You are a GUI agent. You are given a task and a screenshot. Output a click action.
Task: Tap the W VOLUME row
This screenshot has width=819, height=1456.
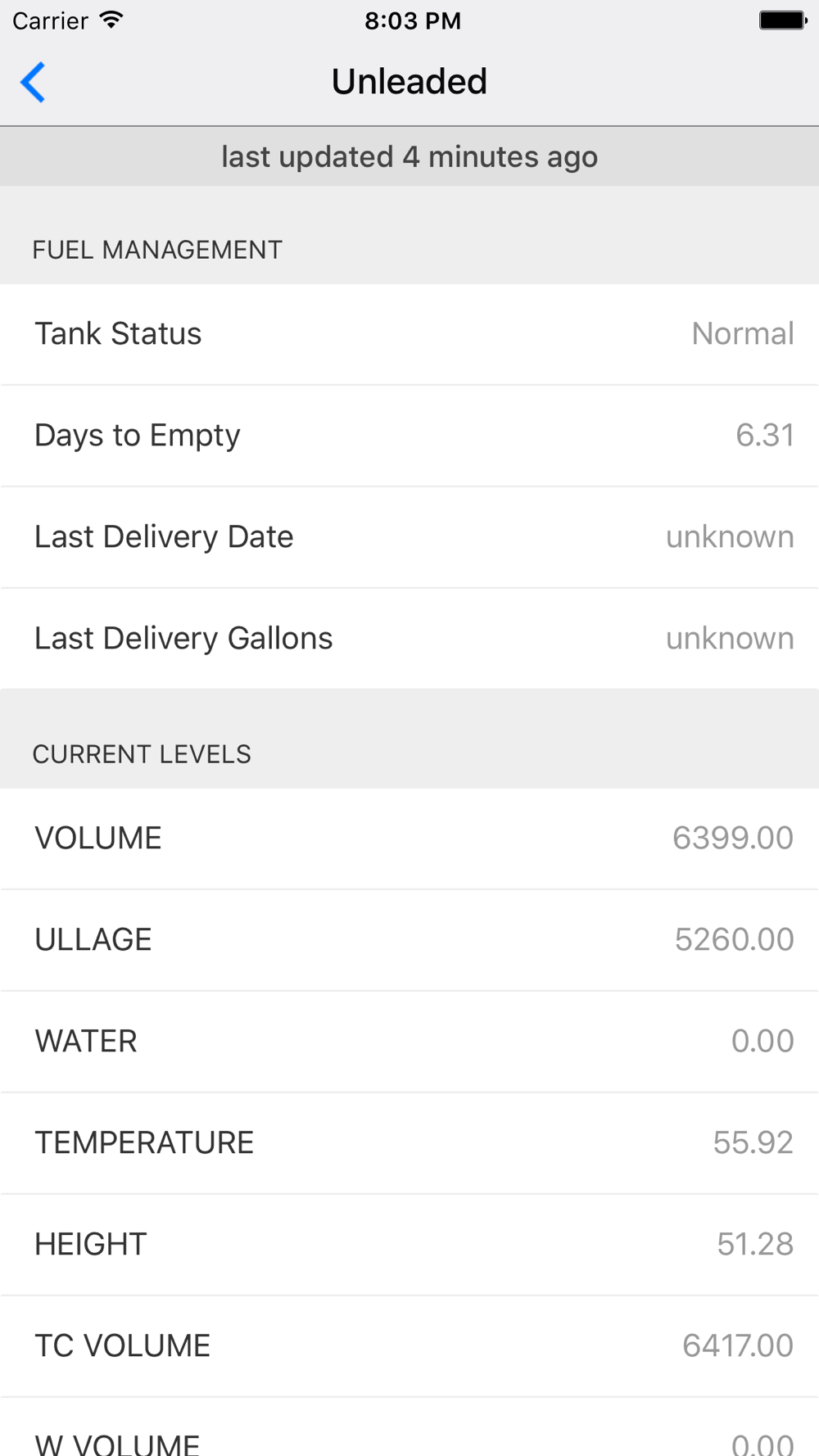(x=409, y=1427)
